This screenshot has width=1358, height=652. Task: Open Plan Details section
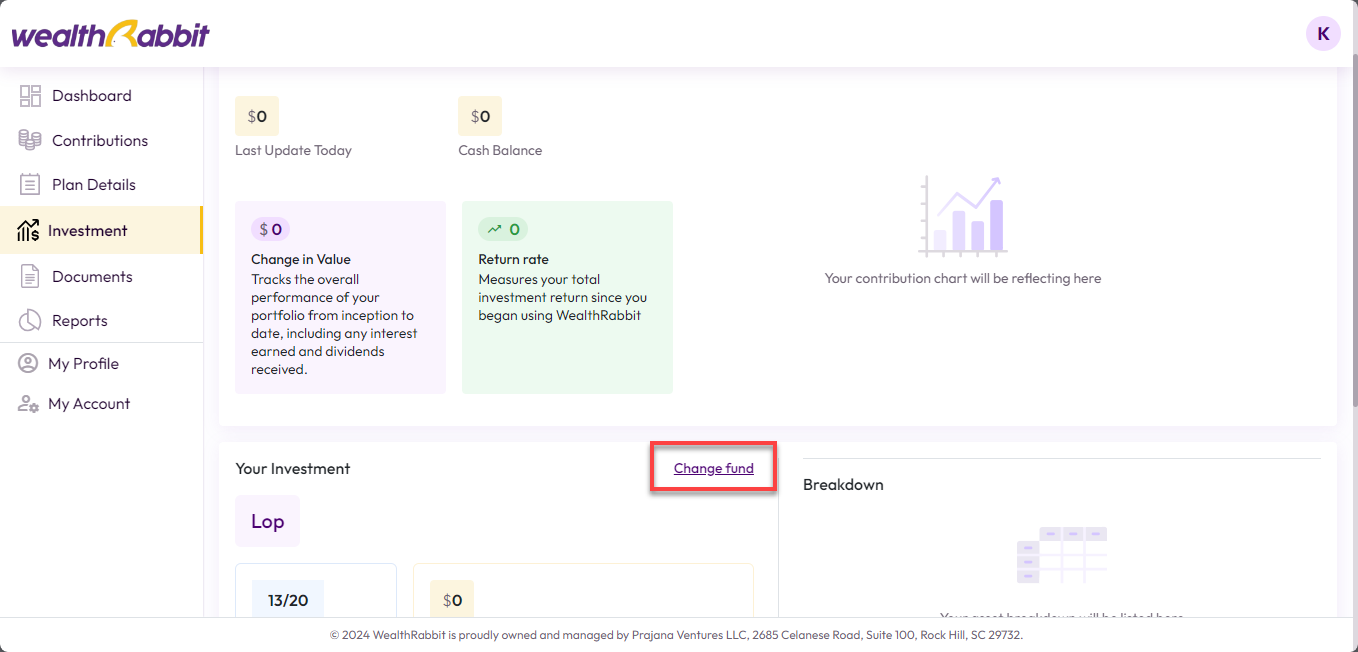click(x=94, y=185)
